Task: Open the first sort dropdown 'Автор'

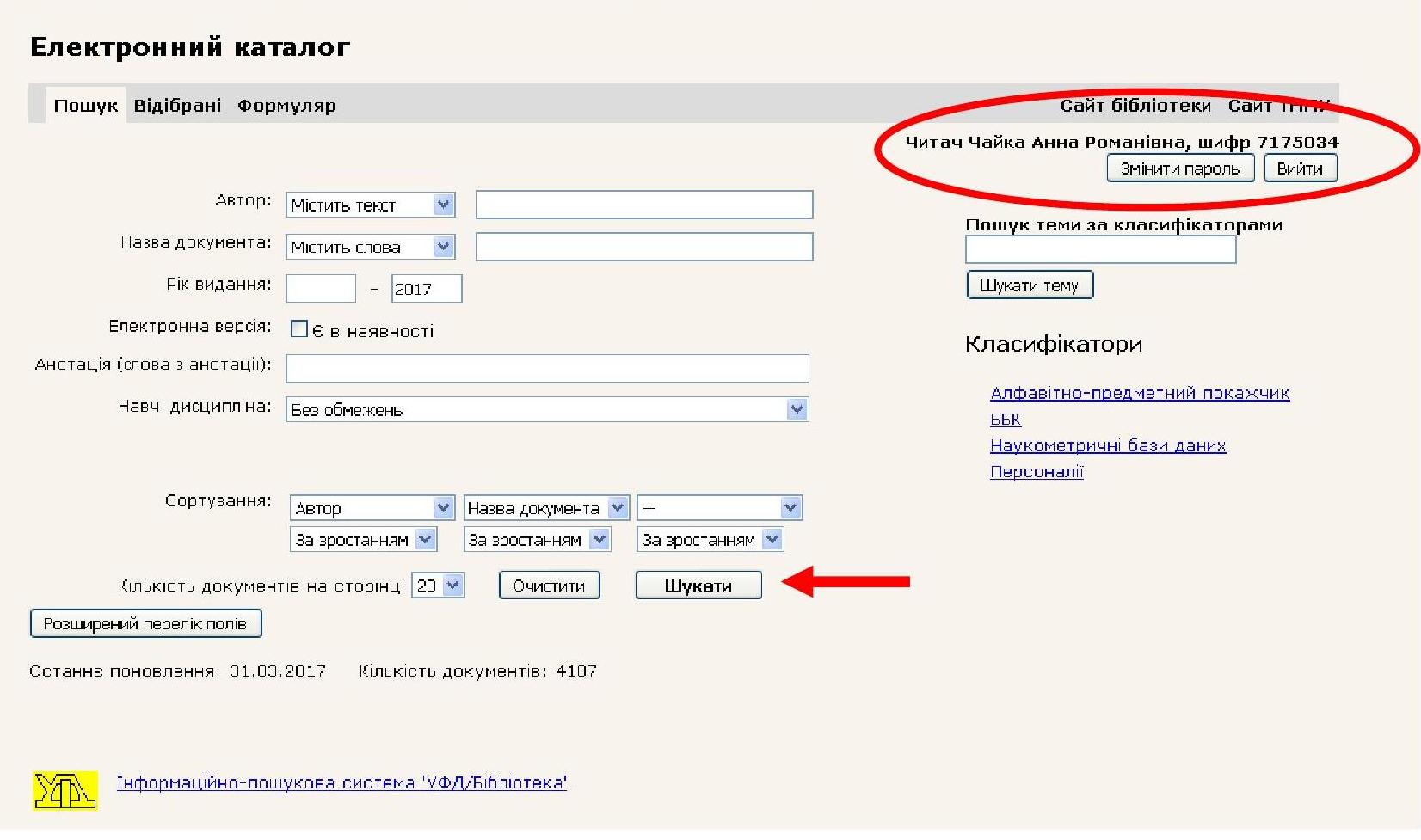Action: (x=372, y=508)
